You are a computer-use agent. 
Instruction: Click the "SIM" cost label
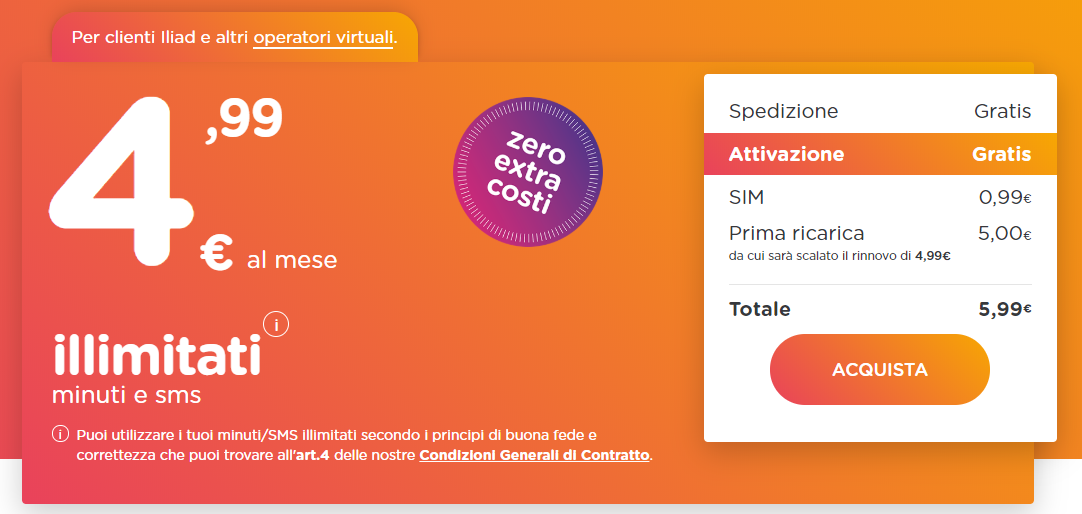pyautogui.click(x=746, y=198)
